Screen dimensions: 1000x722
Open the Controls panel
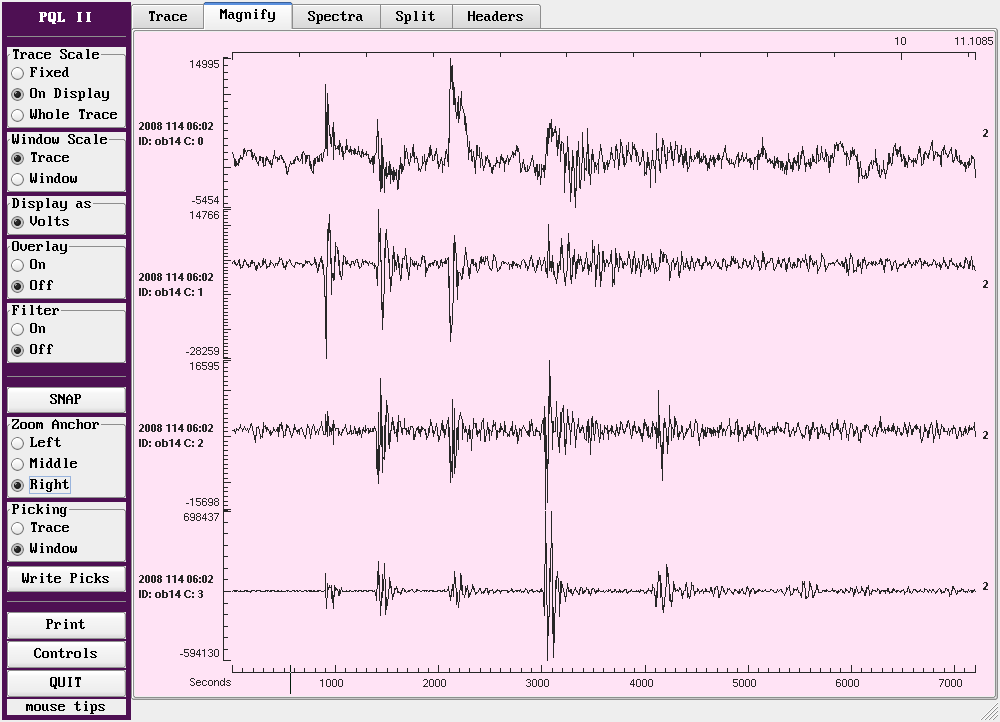pyautogui.click(x=66, y=654)
